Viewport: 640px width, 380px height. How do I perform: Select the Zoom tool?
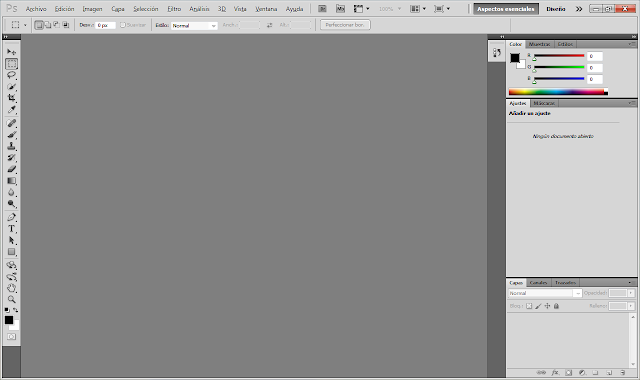tap(11, 299)
